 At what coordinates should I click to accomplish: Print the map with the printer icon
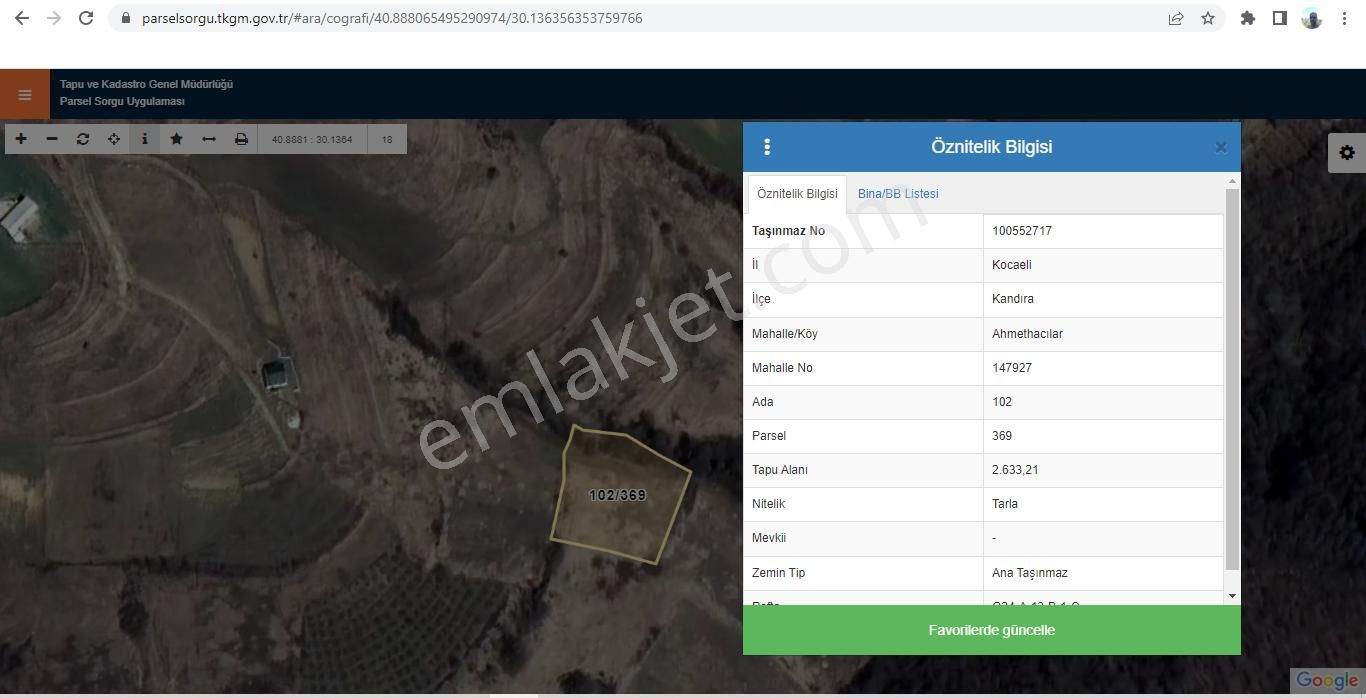241,139
